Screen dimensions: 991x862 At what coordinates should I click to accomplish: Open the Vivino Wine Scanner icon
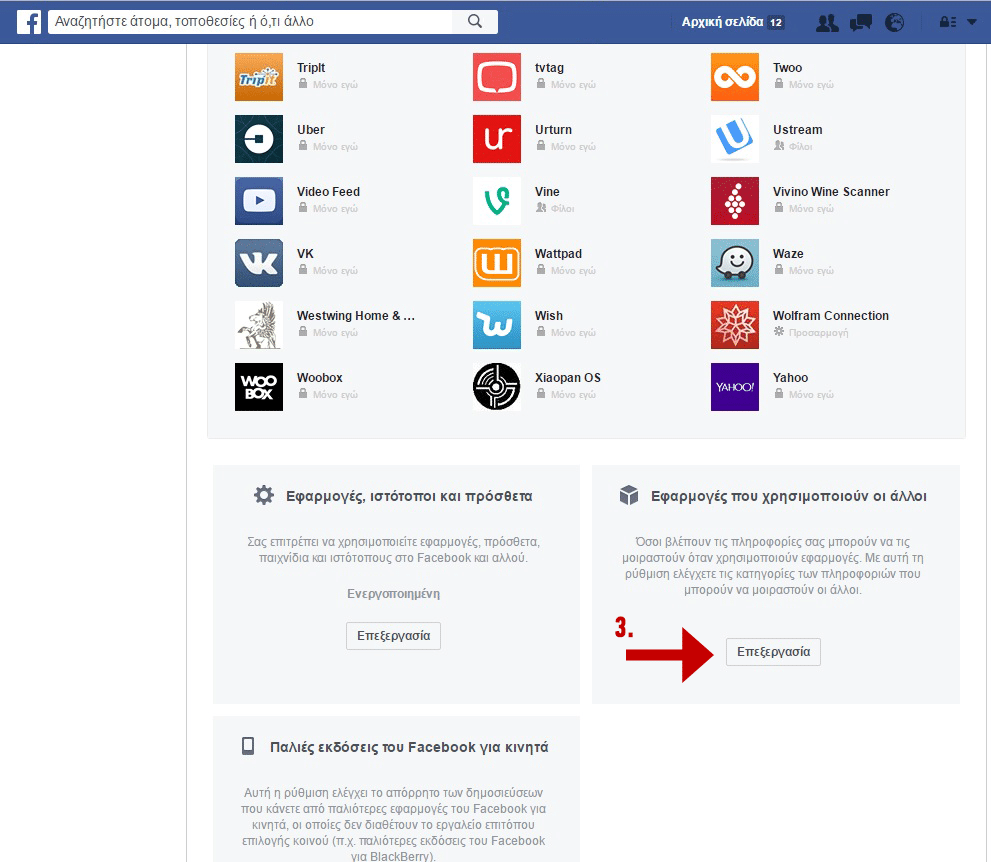point(734,201)
